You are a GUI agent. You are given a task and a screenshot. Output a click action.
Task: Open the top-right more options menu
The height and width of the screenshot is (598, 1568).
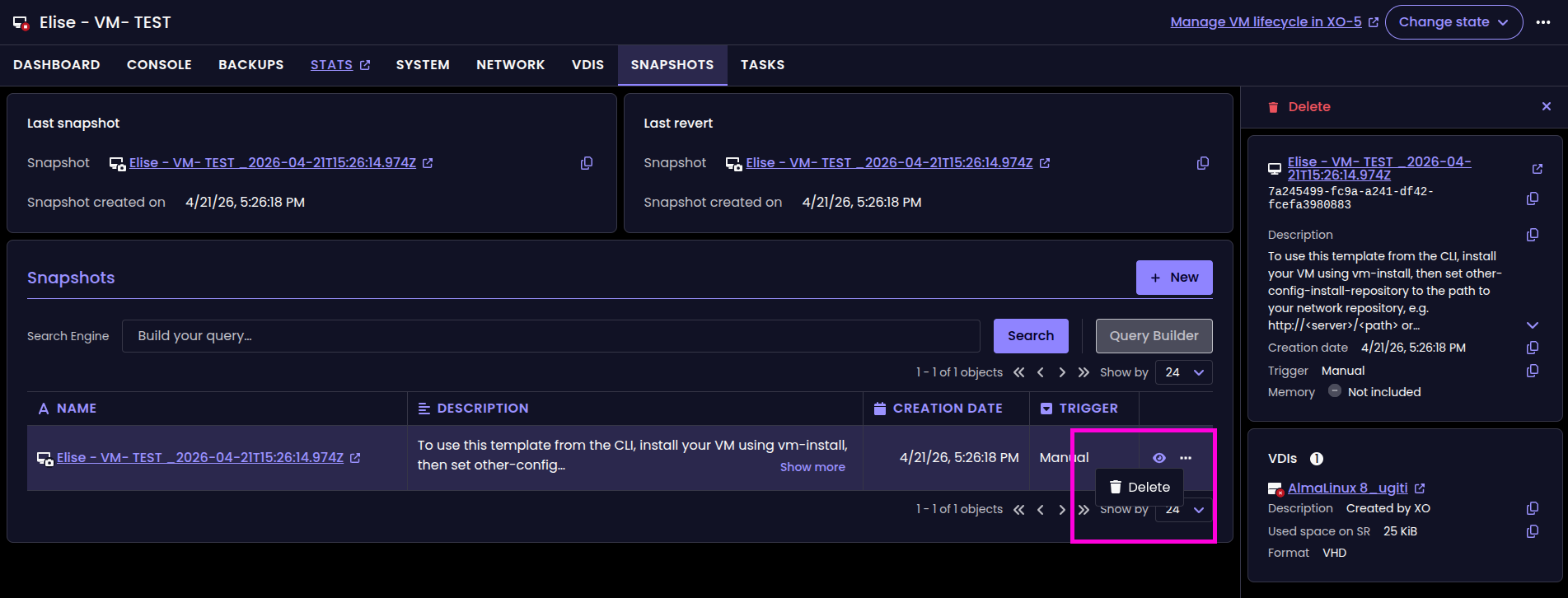[x=1543, y=22]
